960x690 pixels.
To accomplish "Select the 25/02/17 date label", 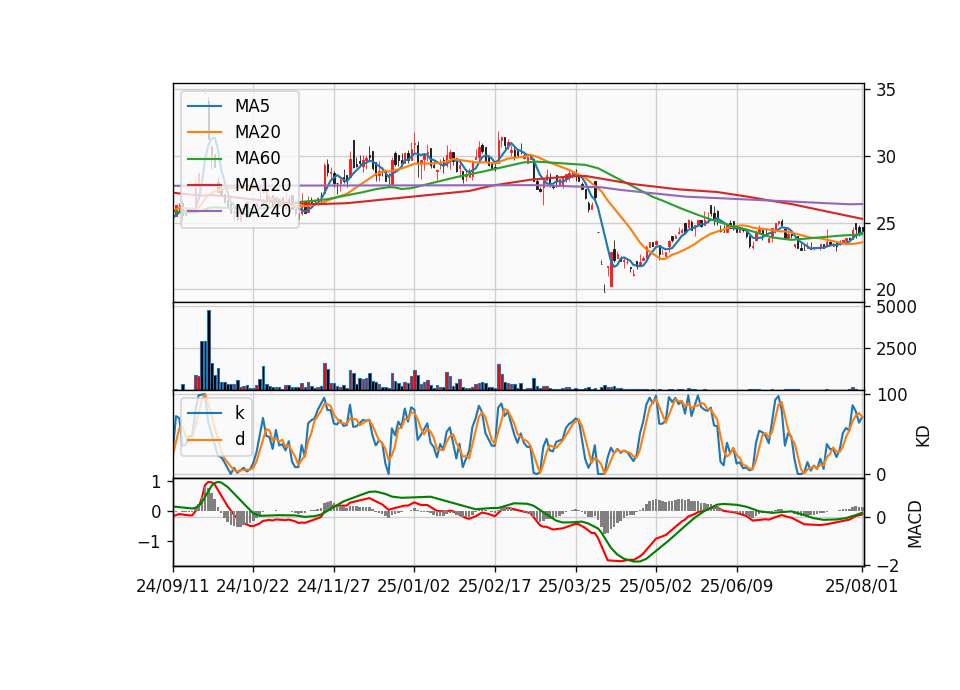I will coord(495,586).
